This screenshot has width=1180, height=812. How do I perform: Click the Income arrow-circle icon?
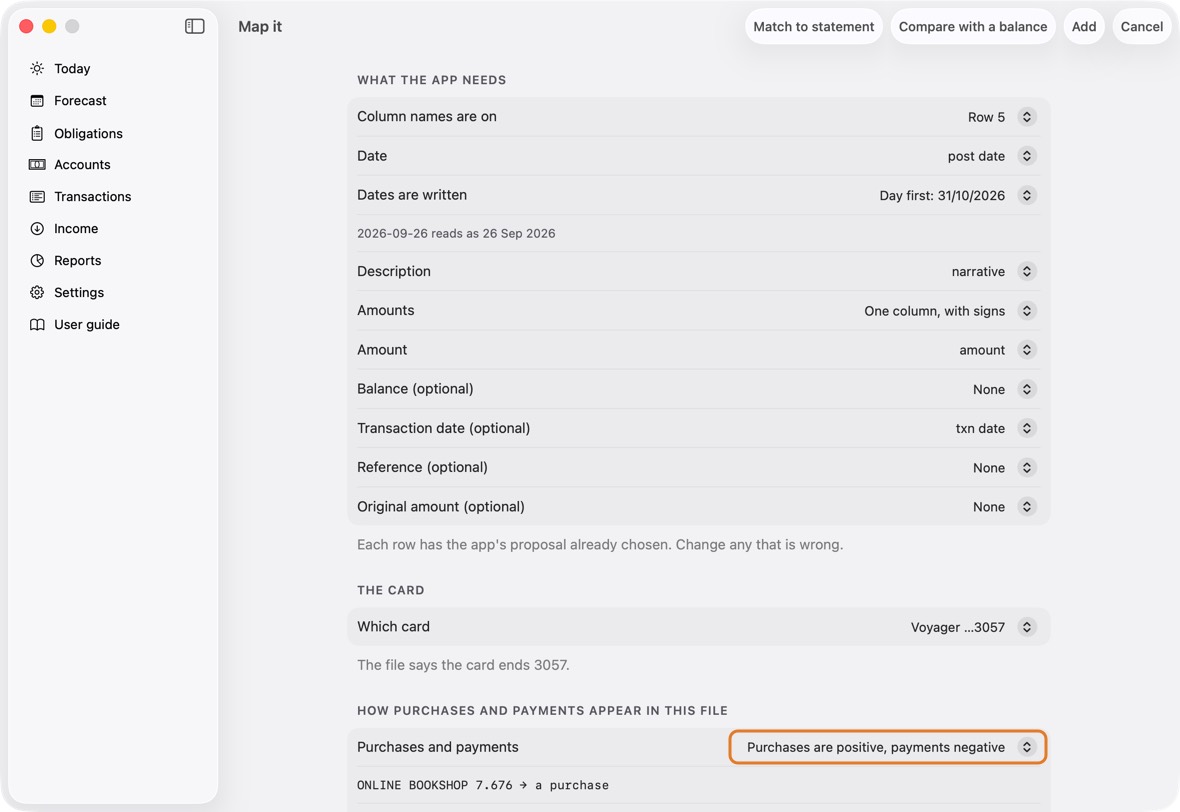click(x=37, y=229)
